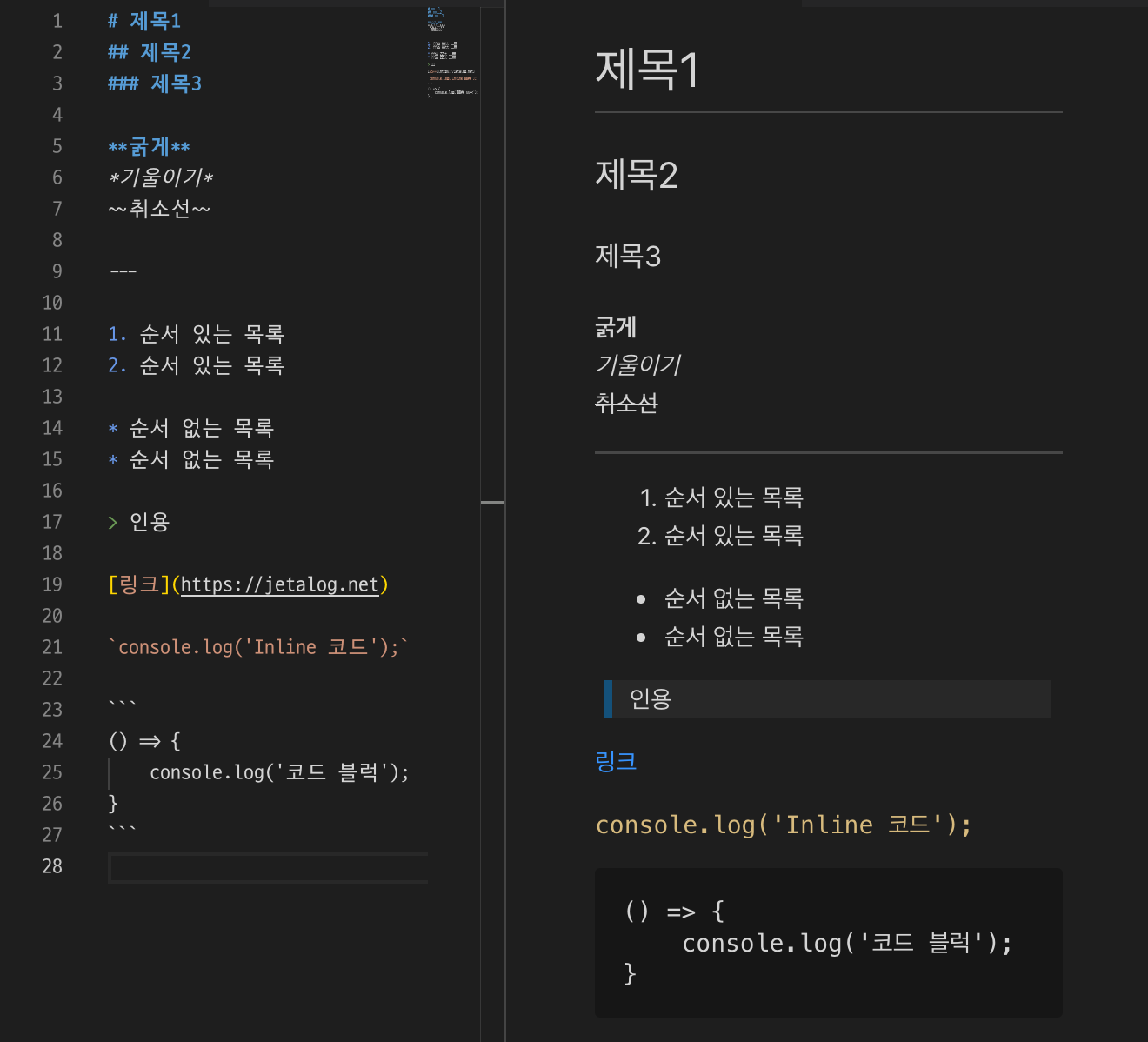Click '() ⇒ {' line in editor

pos(145,741)
